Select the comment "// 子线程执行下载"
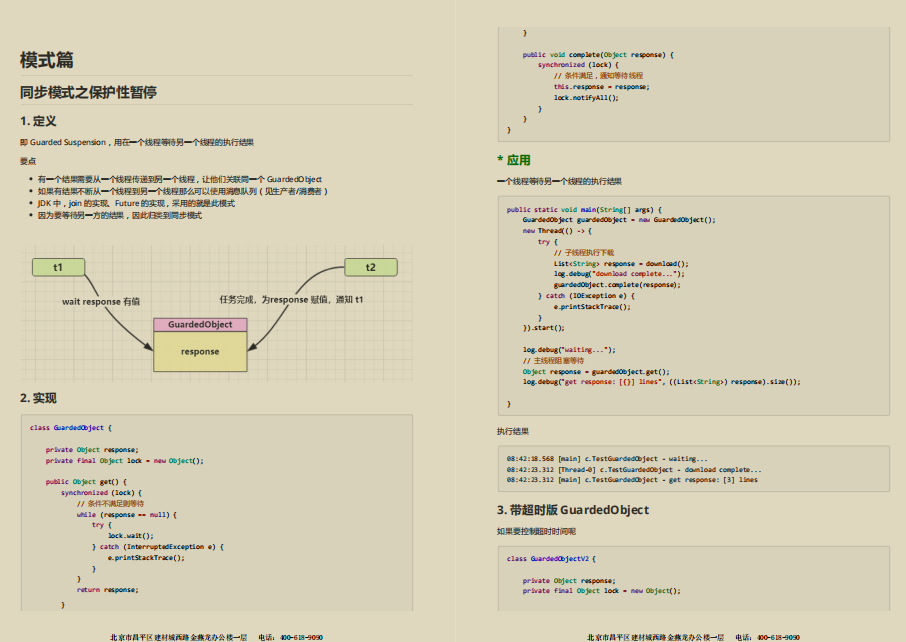This screenshot has height=642, width=906. coord(584,253)
